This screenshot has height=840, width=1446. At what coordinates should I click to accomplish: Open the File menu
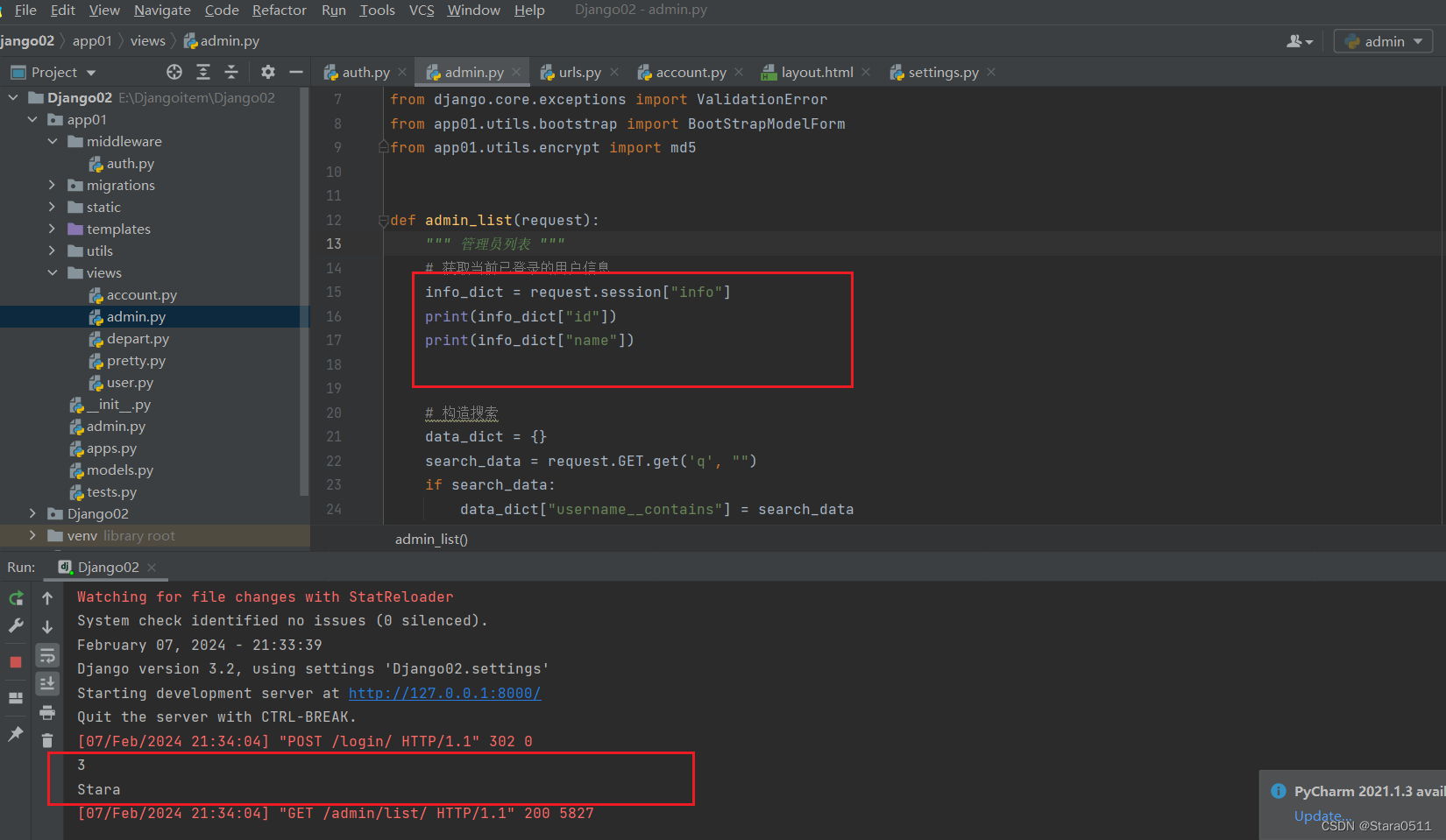coord(25,10)
